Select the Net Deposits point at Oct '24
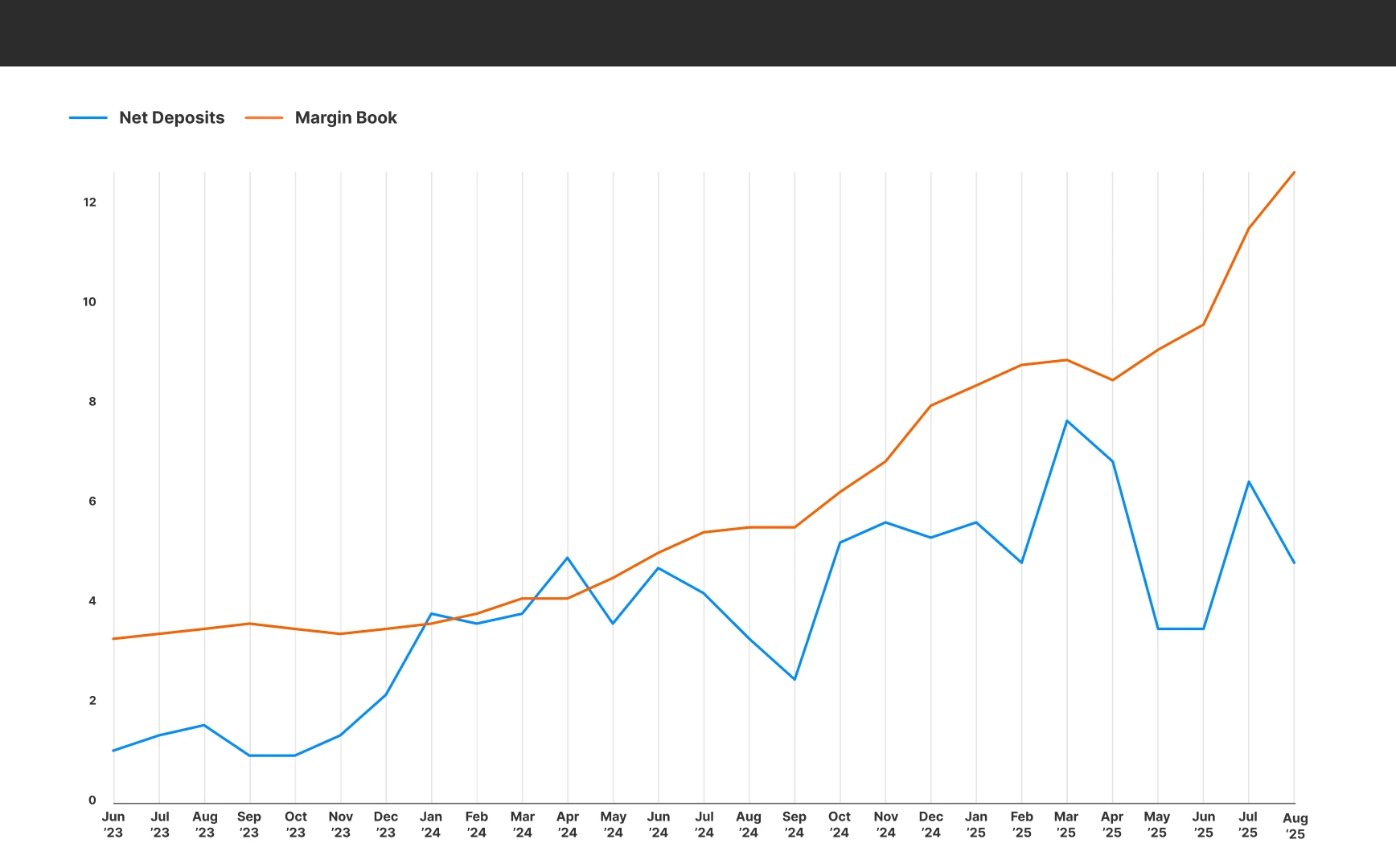1396x868 pixels. click(x=840, y=542)
